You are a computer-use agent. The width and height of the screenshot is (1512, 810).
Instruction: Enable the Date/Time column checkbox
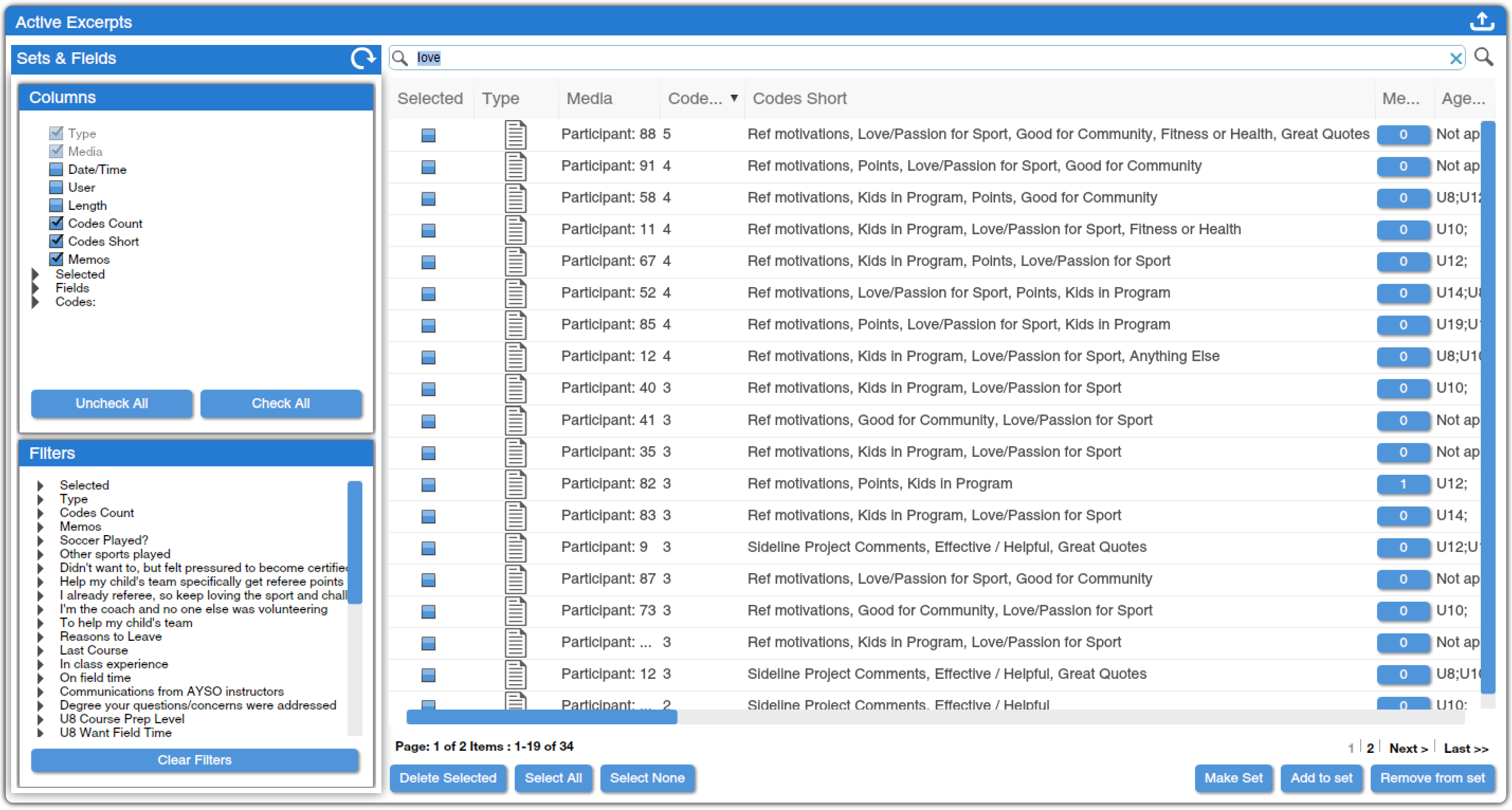pos(57,170)
